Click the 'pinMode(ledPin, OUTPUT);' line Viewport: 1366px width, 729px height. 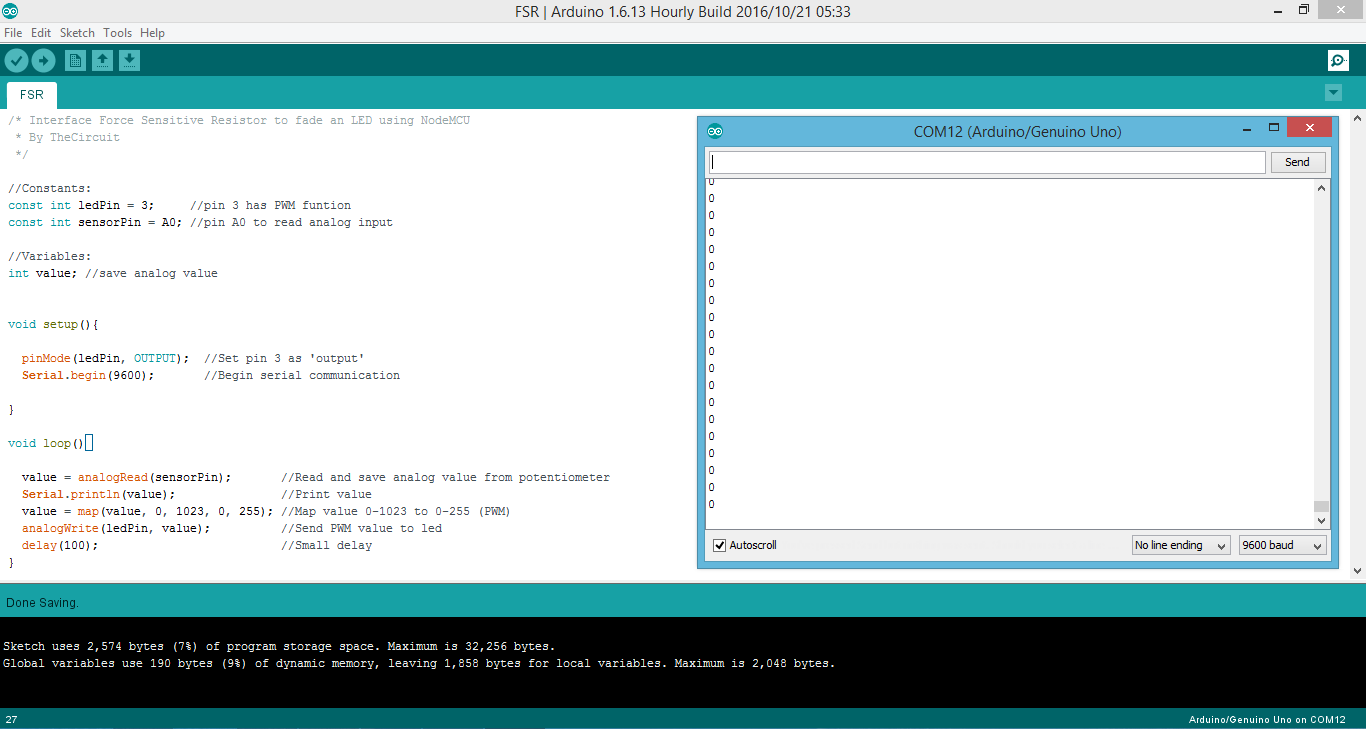click(193, 358)
